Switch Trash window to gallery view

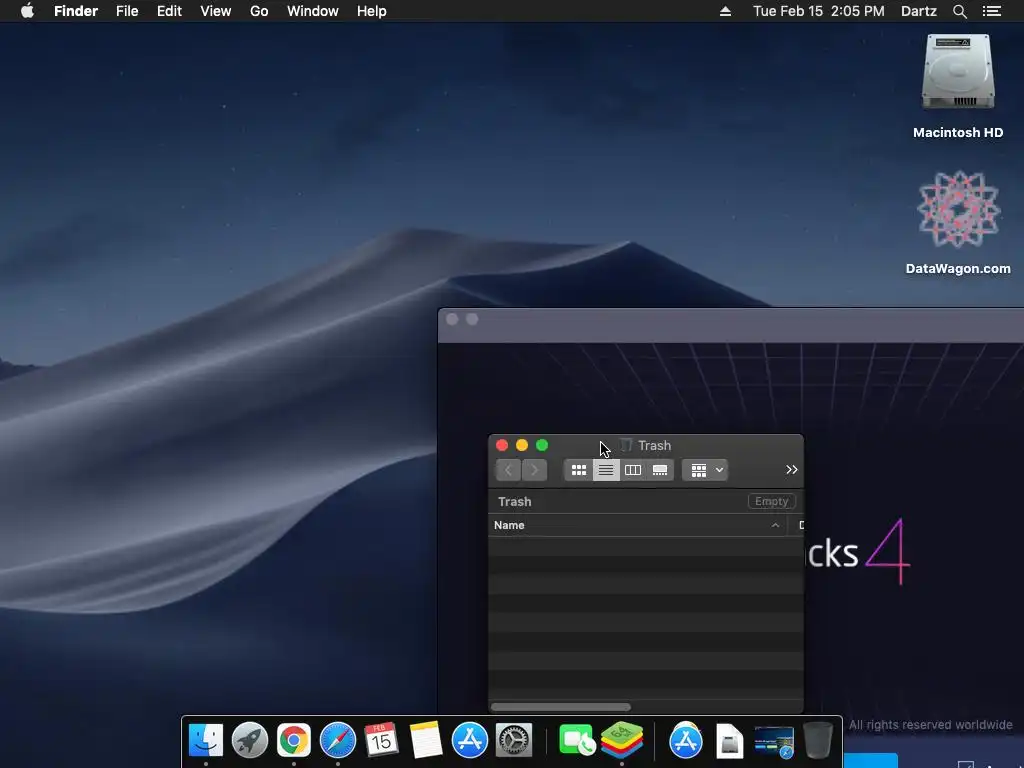coord(660,470)
